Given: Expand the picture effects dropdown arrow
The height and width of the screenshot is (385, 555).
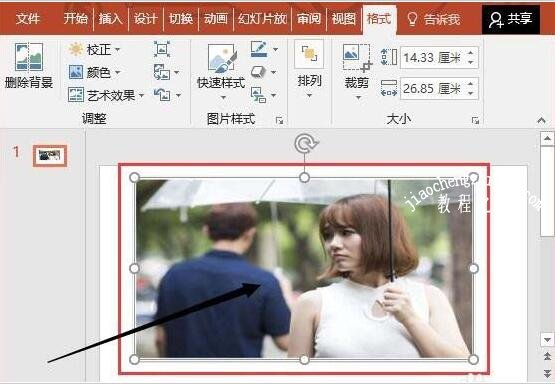Looking at the screenshot, I should pyautogui.click(x=274, y=73).
